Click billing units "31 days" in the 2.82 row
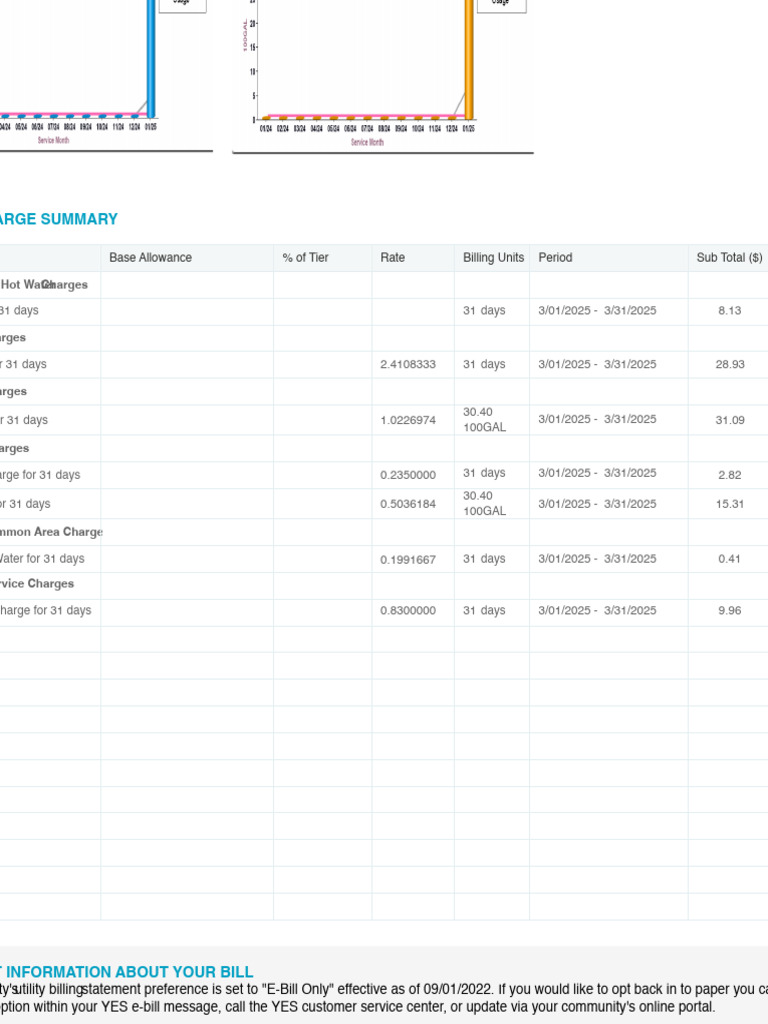Screen dimensions: 768x1024 point(484,473)
